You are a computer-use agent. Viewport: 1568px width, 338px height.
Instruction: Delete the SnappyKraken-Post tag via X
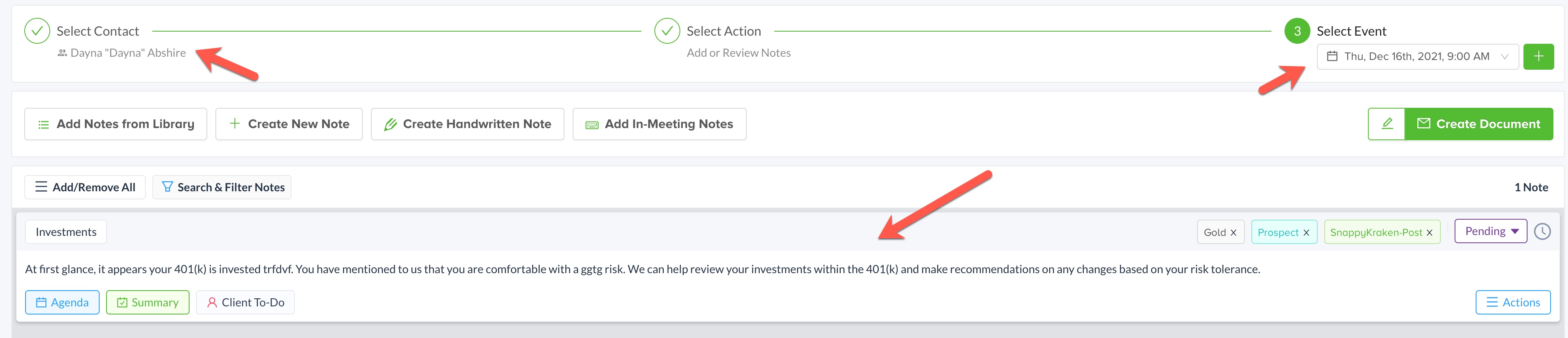point(1429,233)
